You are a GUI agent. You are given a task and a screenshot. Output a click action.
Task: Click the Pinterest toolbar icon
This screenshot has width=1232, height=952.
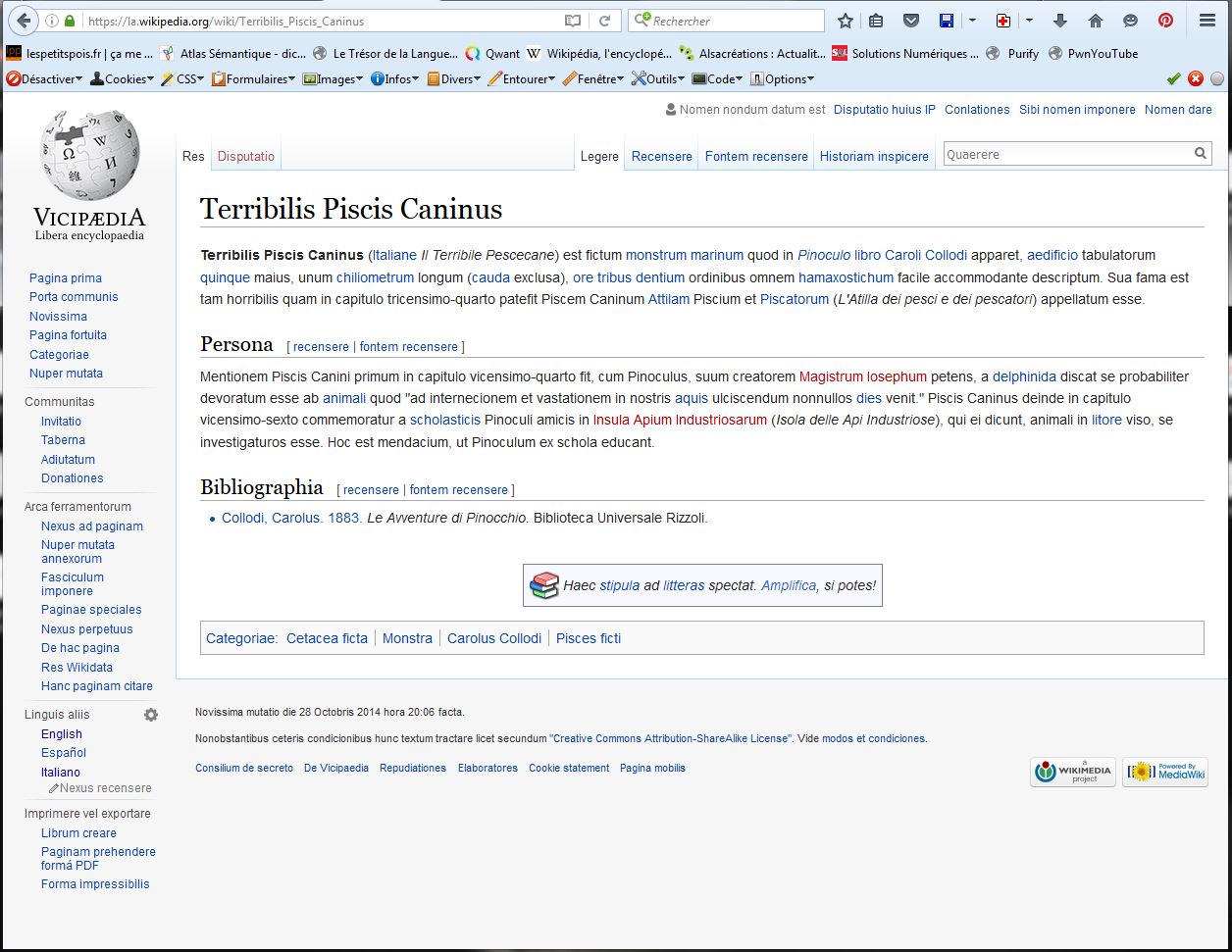[1165, 21]
